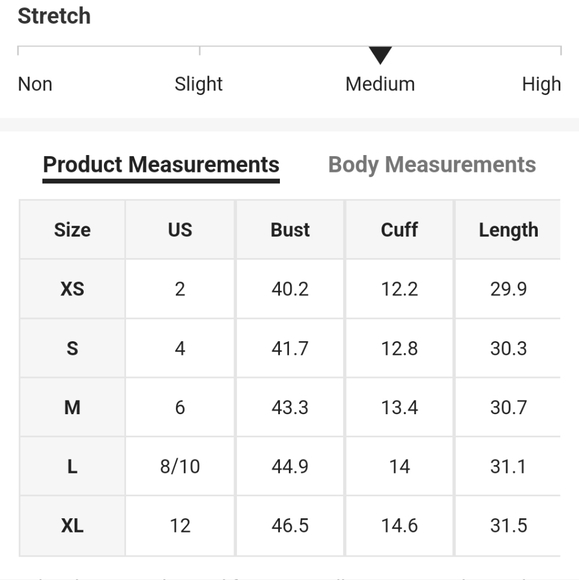This screenshot has height=580, width=579.
Task: Click the High stretch label
Action: (x=541, y=84)
